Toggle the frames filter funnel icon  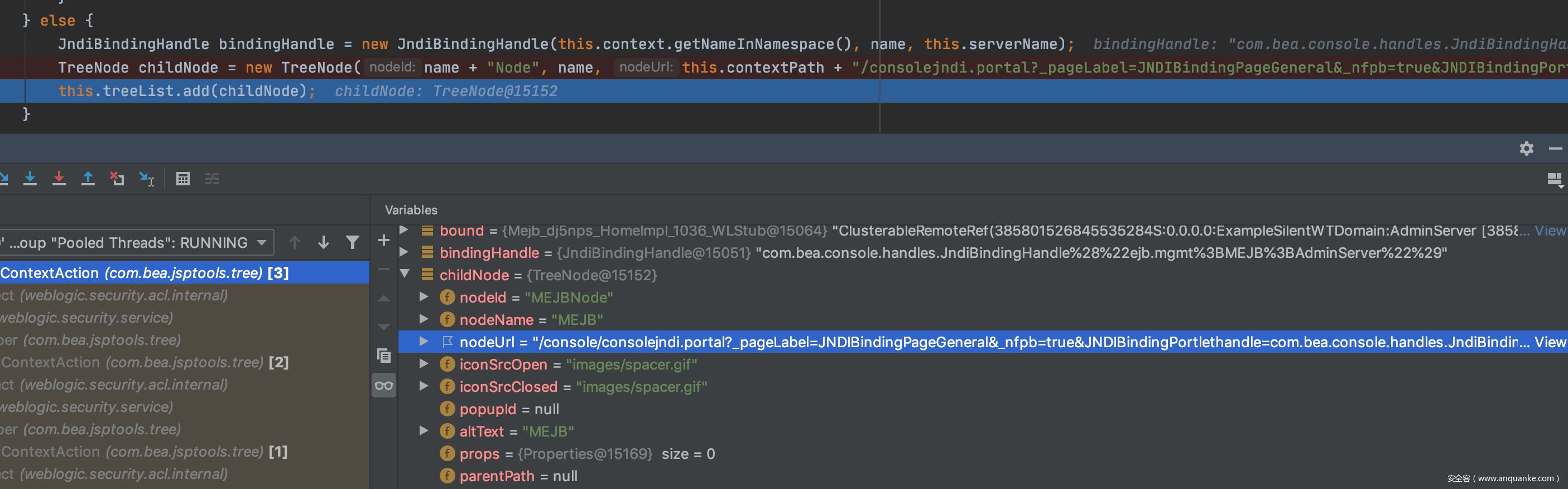tap(352, 242)
